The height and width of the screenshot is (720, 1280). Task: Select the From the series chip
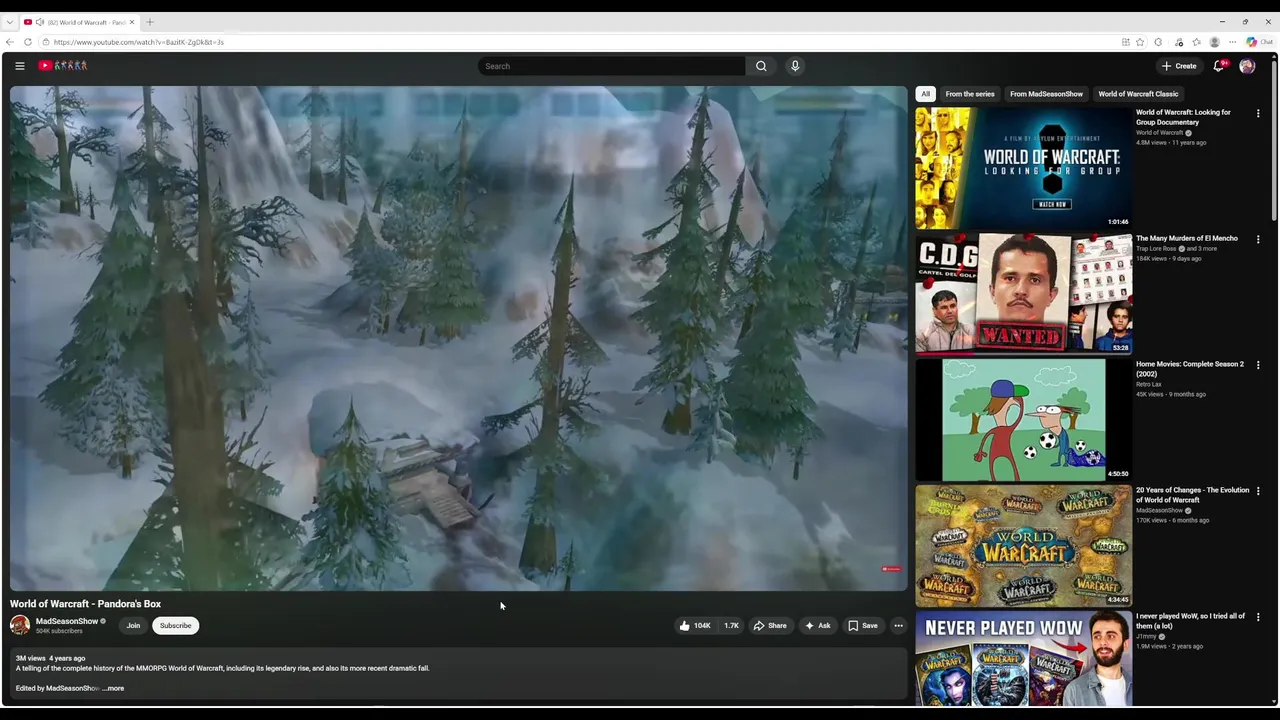970,94
